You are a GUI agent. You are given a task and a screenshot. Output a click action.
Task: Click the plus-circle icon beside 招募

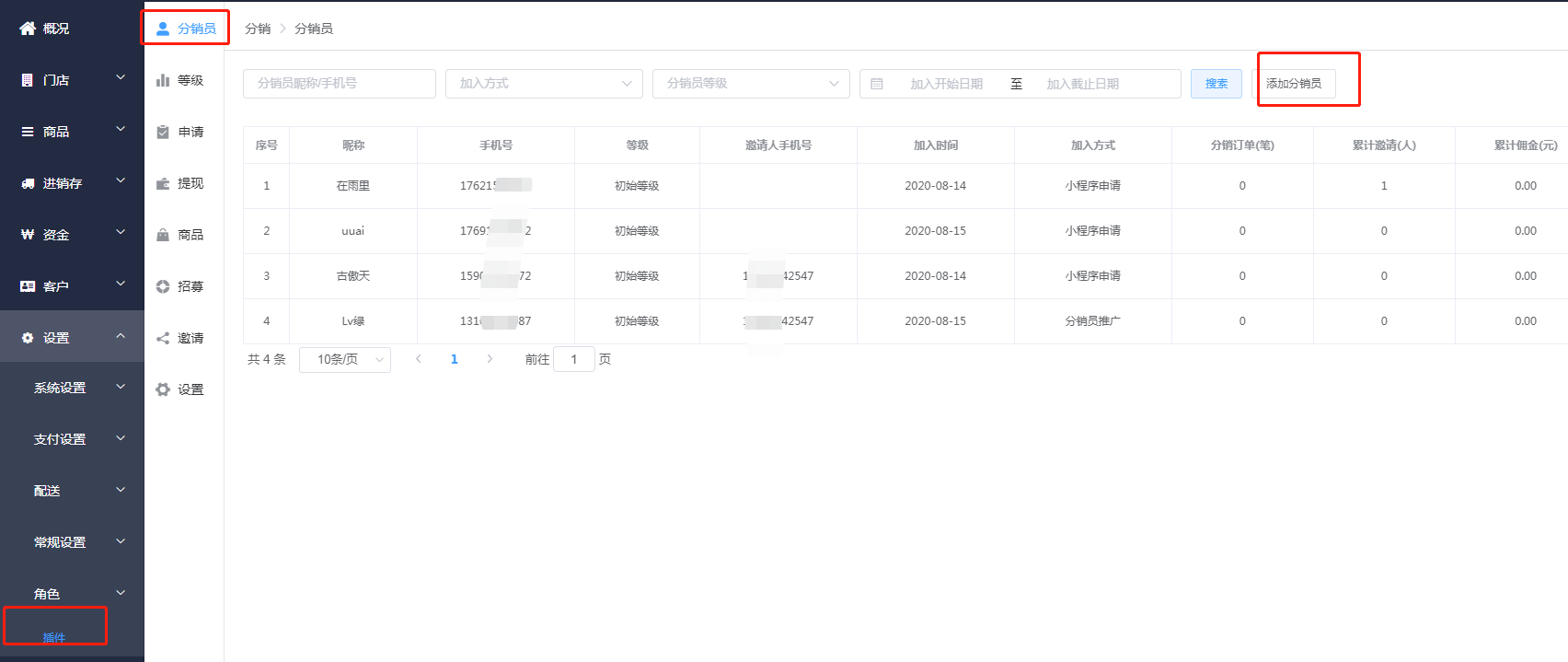pyautogui.click(x=163, y=286)
